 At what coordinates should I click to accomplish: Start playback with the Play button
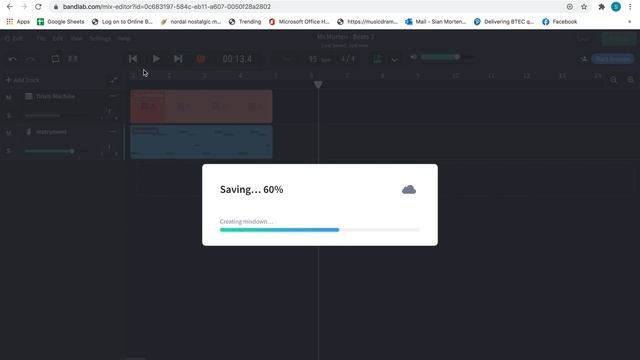156,59
